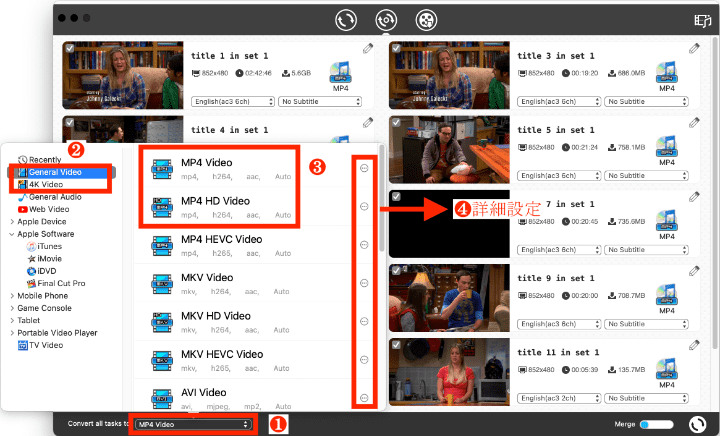Uncheck title 1 in set 1 checkbox
Screen dimensions: 720x436
[70, 48]
